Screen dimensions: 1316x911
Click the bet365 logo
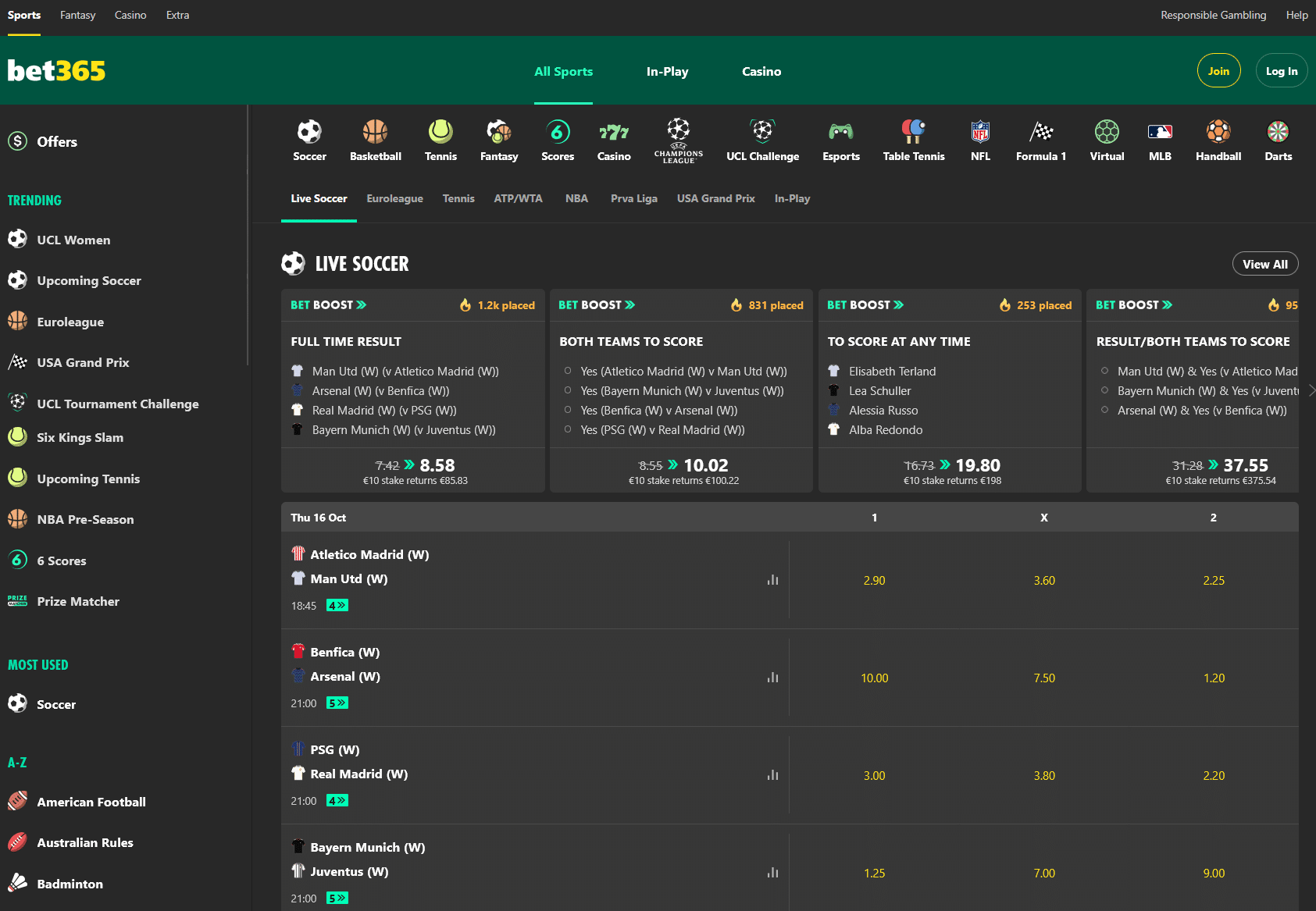pos(56,71)
